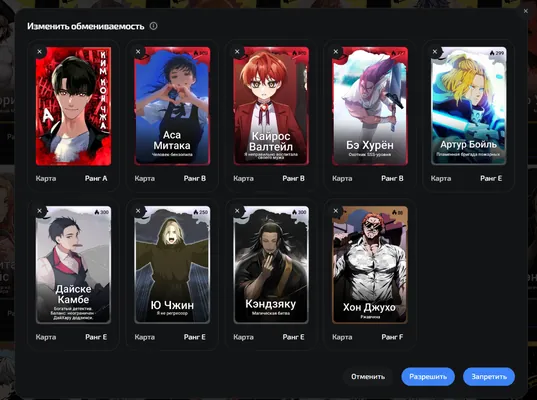This screenshot has width=537, height=400.
Task: Click the flame 300 counter on Дайске Камбе card
Action: (102, 212)
